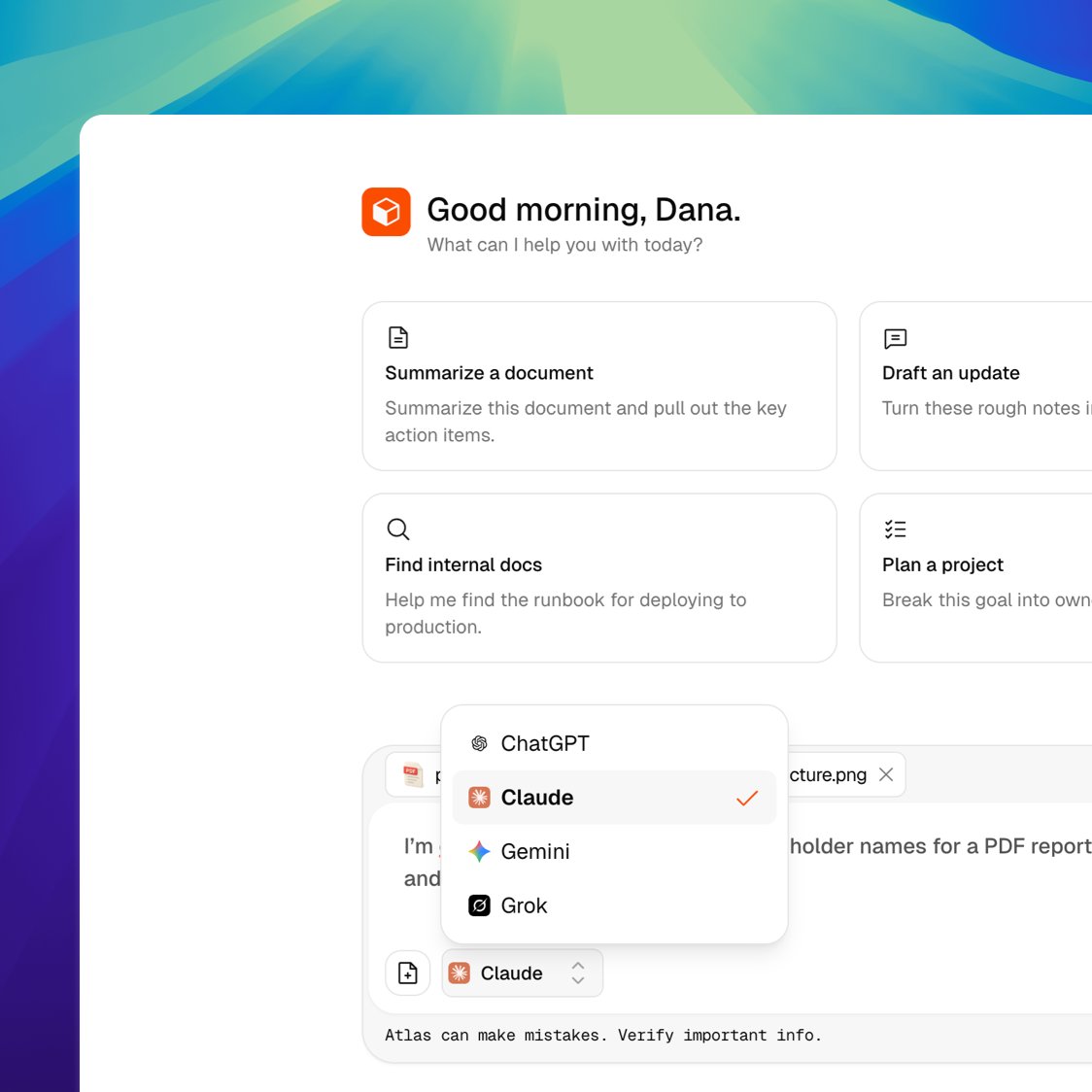Collapse the Claude model selector dropdown

coord(523,973)
